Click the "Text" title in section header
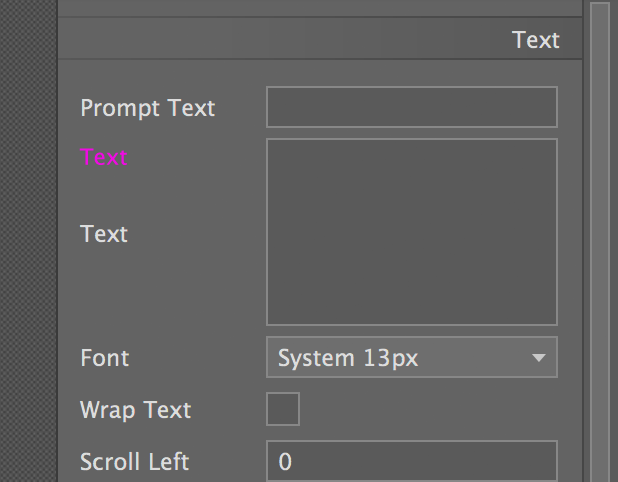Screen dimensions: 618x482 (x=535, y=40)
